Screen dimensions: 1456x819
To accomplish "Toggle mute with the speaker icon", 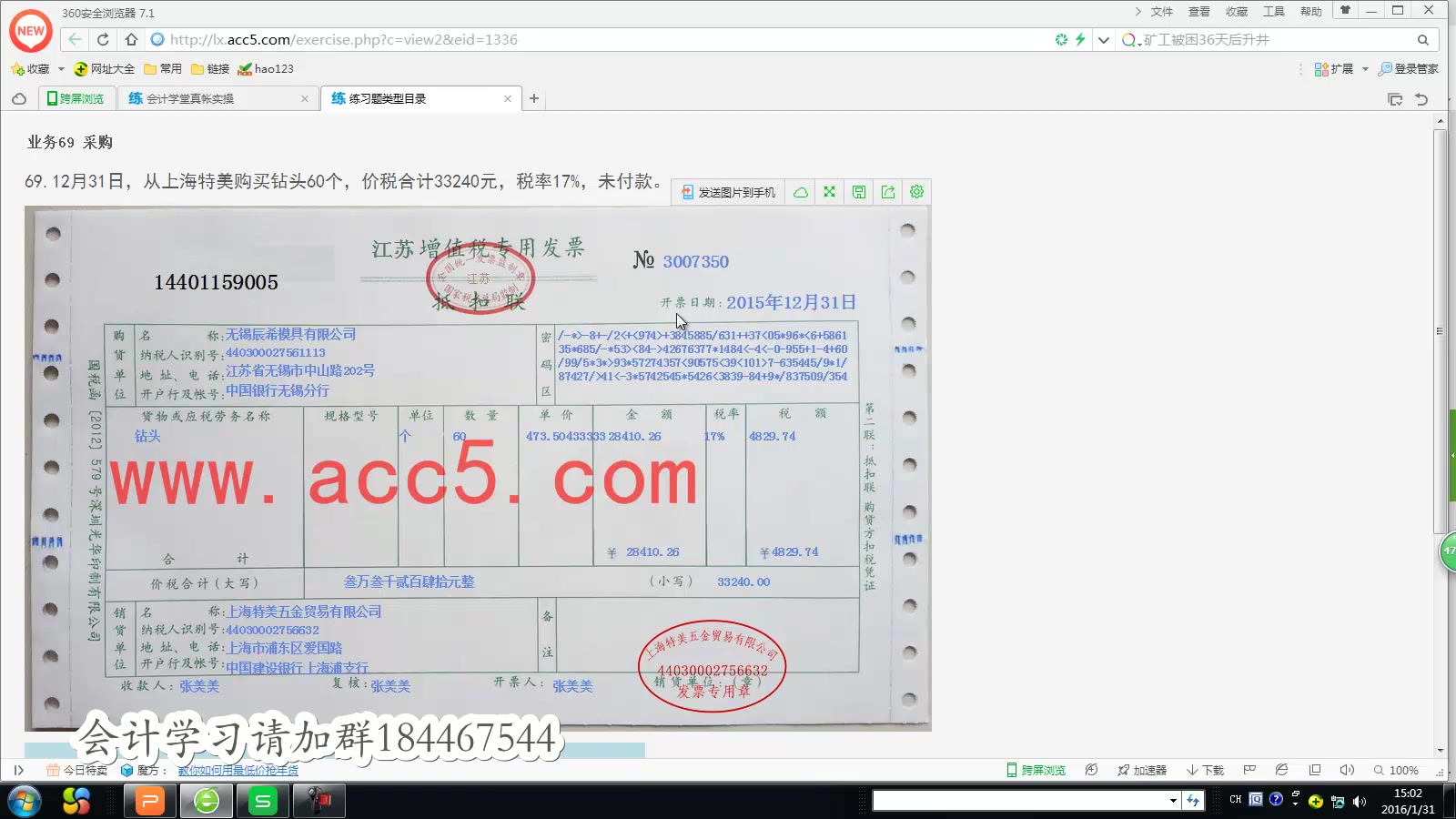I will (x=1347, y=770).
